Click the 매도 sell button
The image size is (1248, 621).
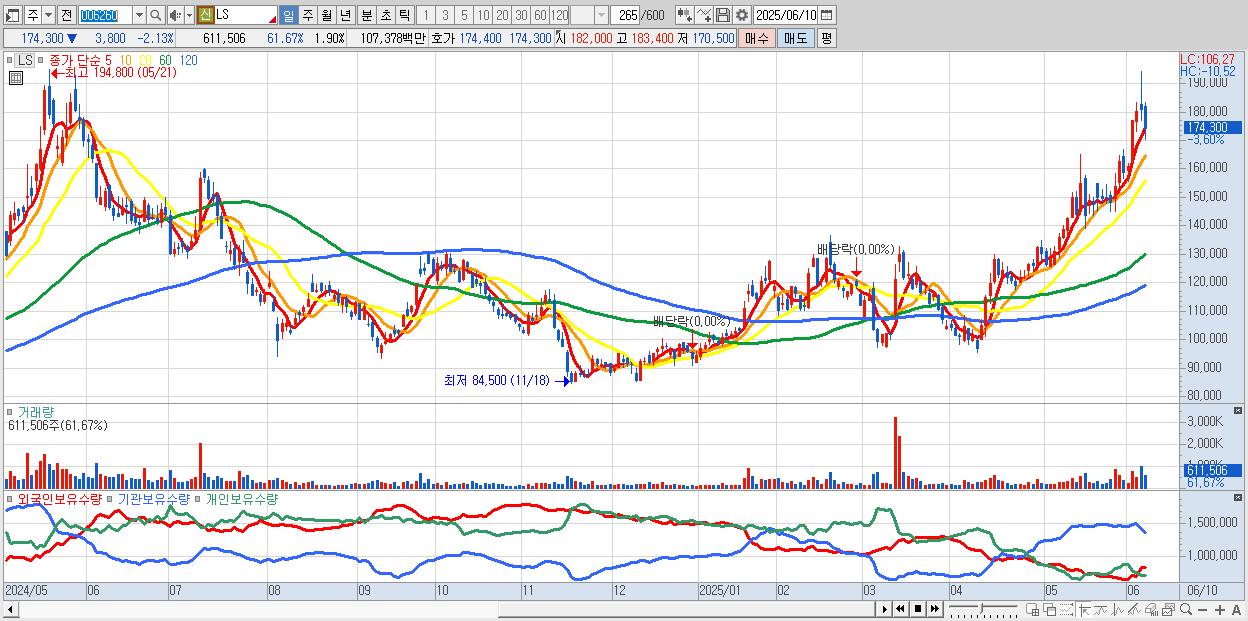click(795, 38)
